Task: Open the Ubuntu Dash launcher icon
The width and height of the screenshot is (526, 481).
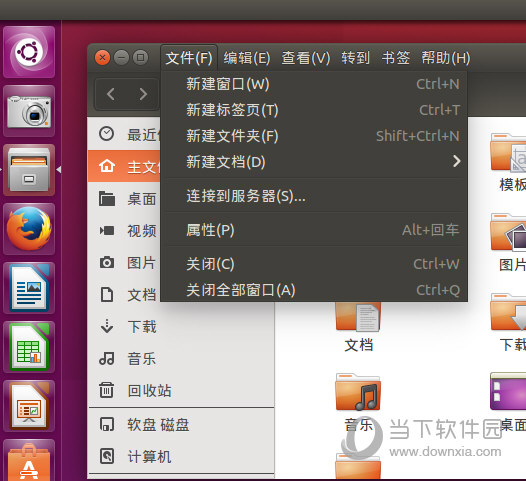Action: point(29,52)
